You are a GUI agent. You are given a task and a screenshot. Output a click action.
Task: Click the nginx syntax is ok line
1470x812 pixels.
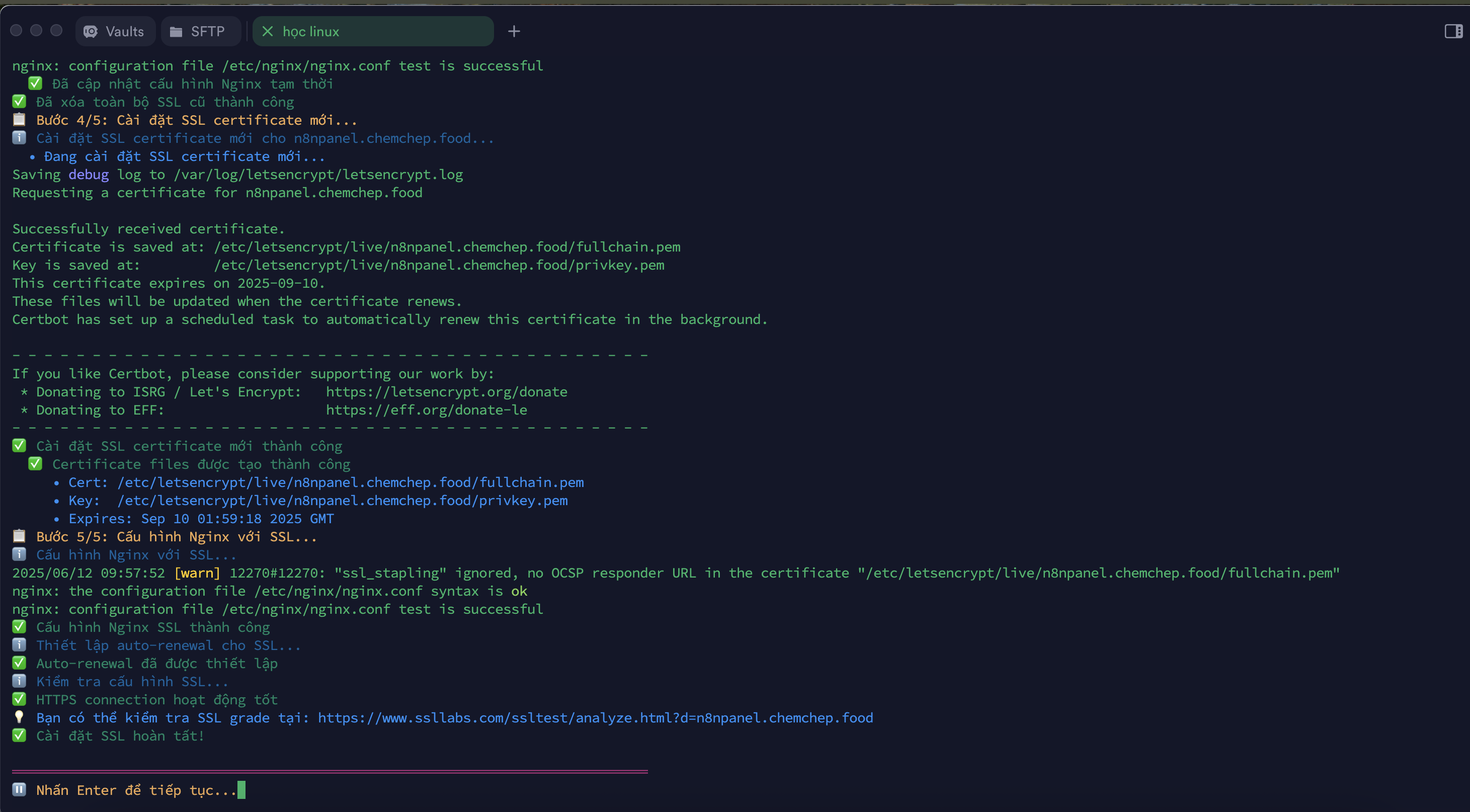click(270, 591)
